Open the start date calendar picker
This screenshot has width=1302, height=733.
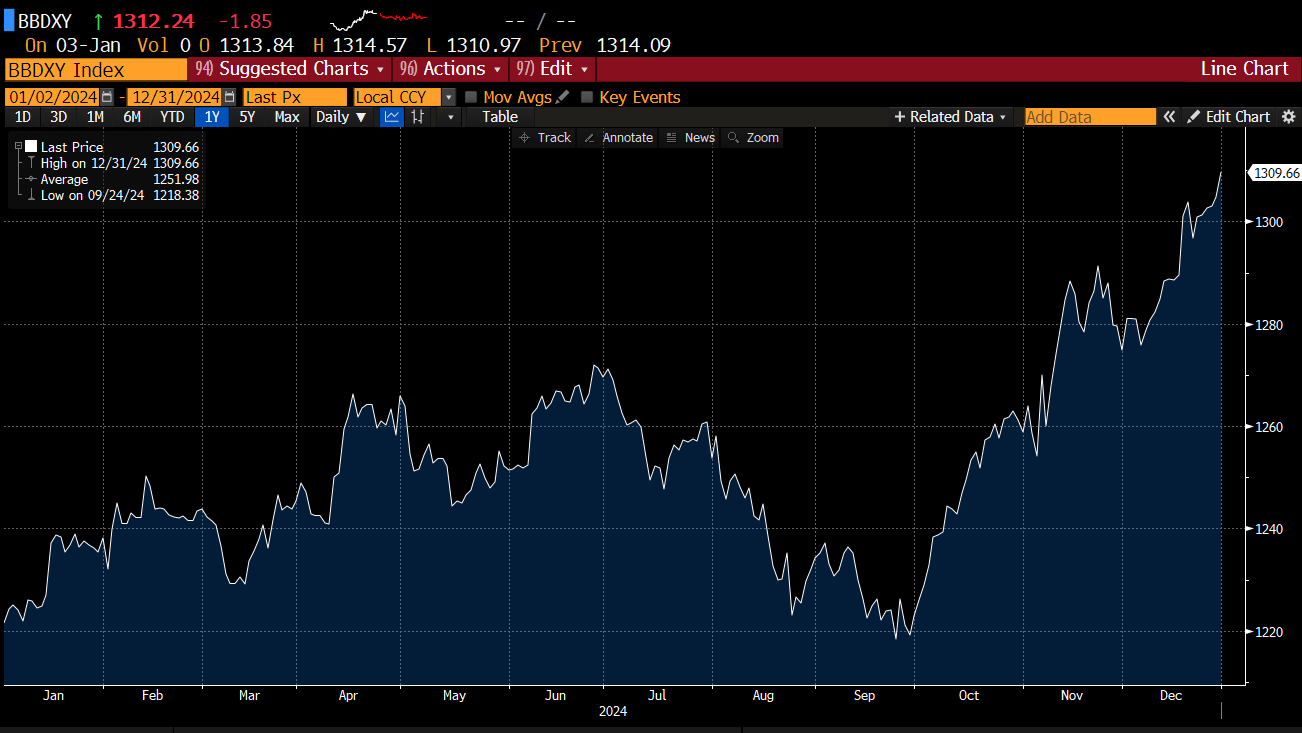[x=107, y=97]
